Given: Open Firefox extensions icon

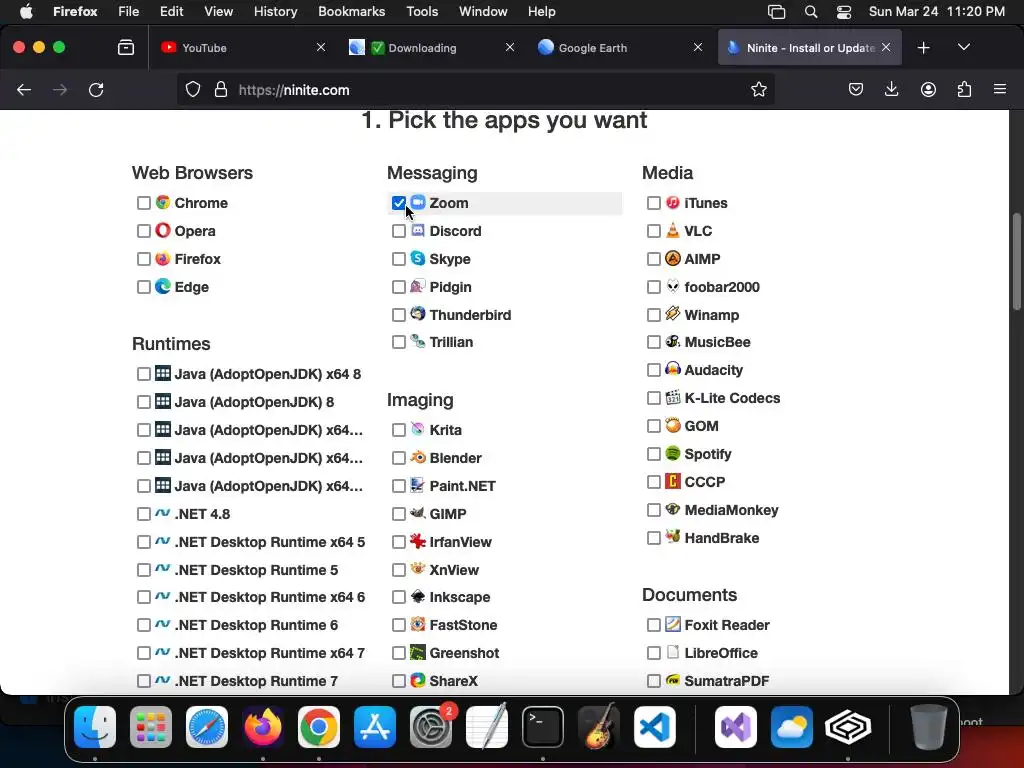Looking at the screenshot, I should pyautogui.click(x=964, y=89).
